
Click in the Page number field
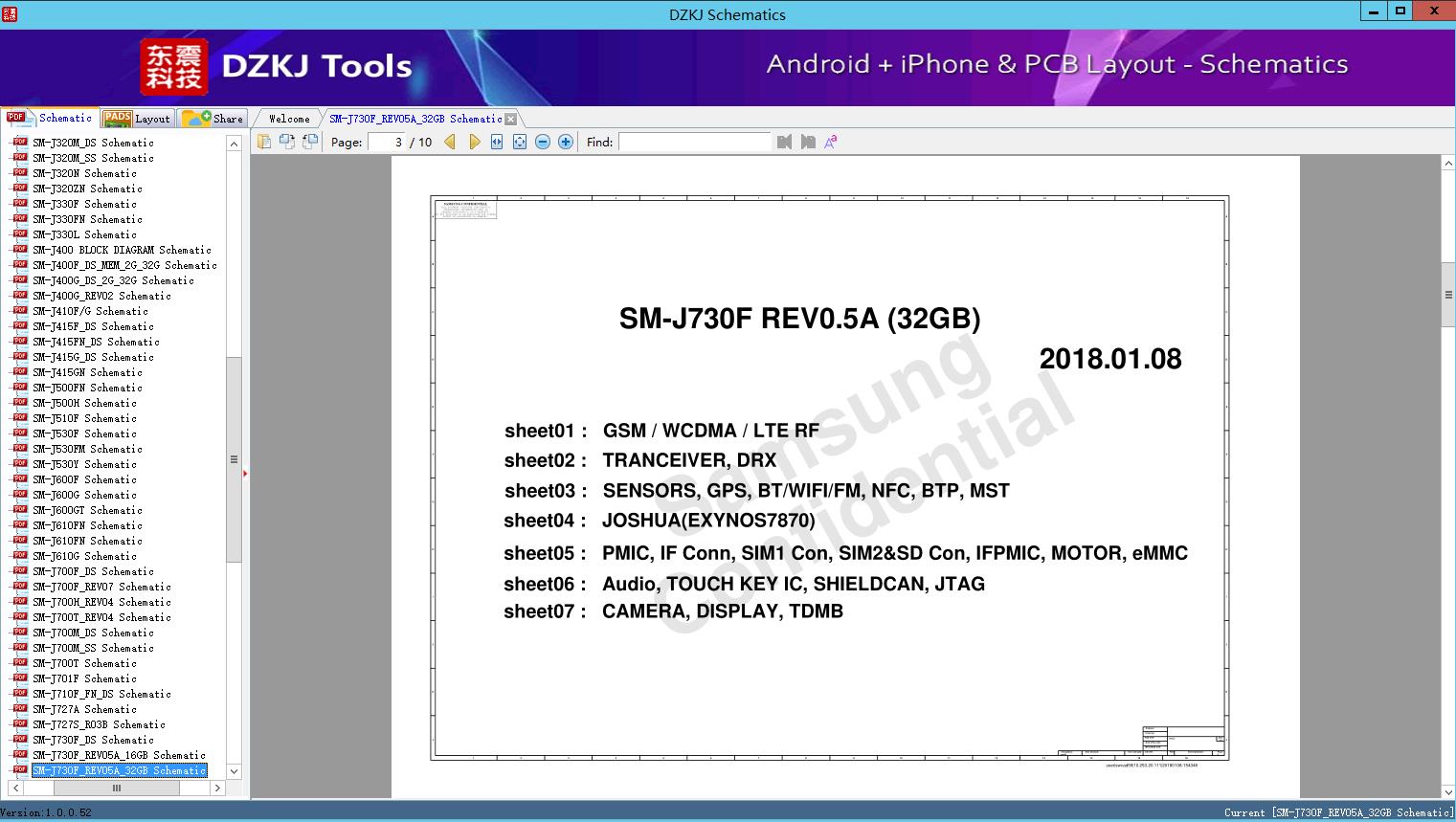(387, 142)
